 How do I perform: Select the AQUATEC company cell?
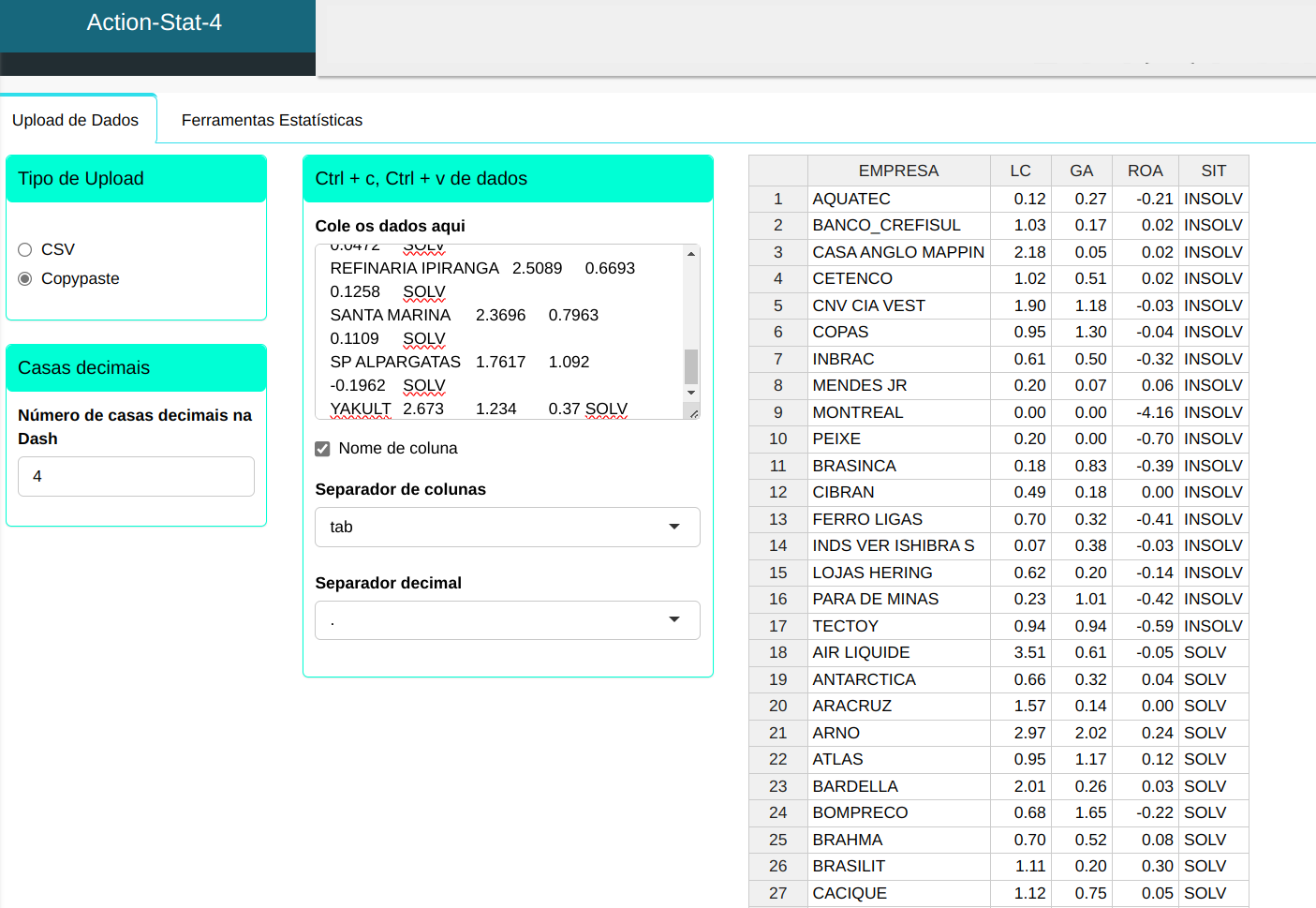click(x=897, y=199)
